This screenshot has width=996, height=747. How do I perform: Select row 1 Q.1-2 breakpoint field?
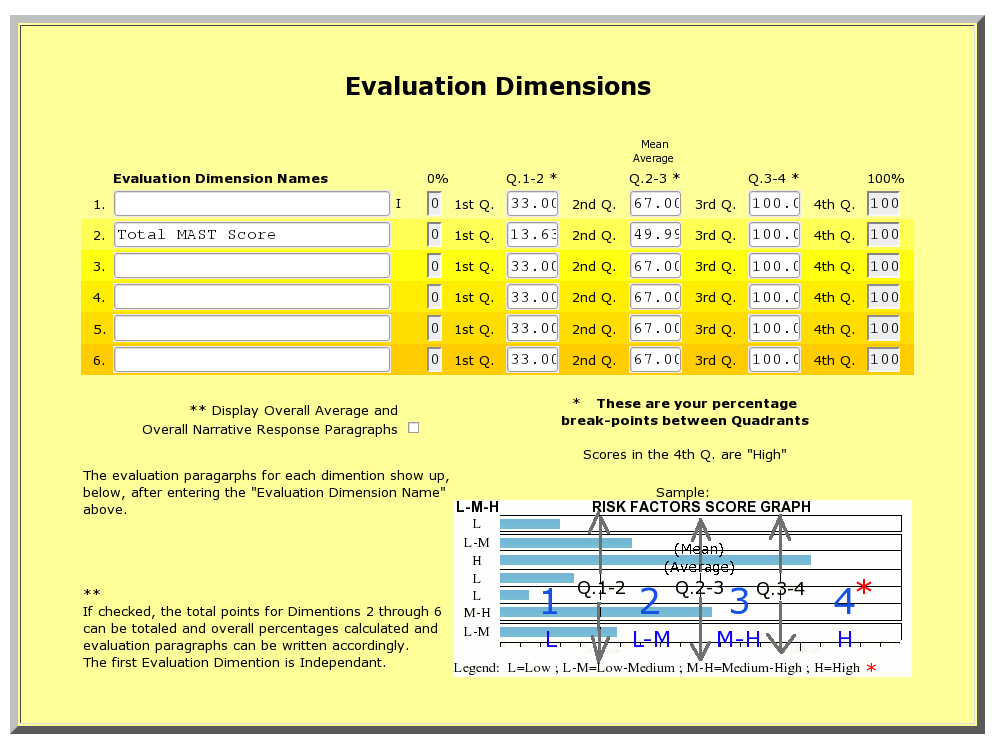tap(533, 203)
